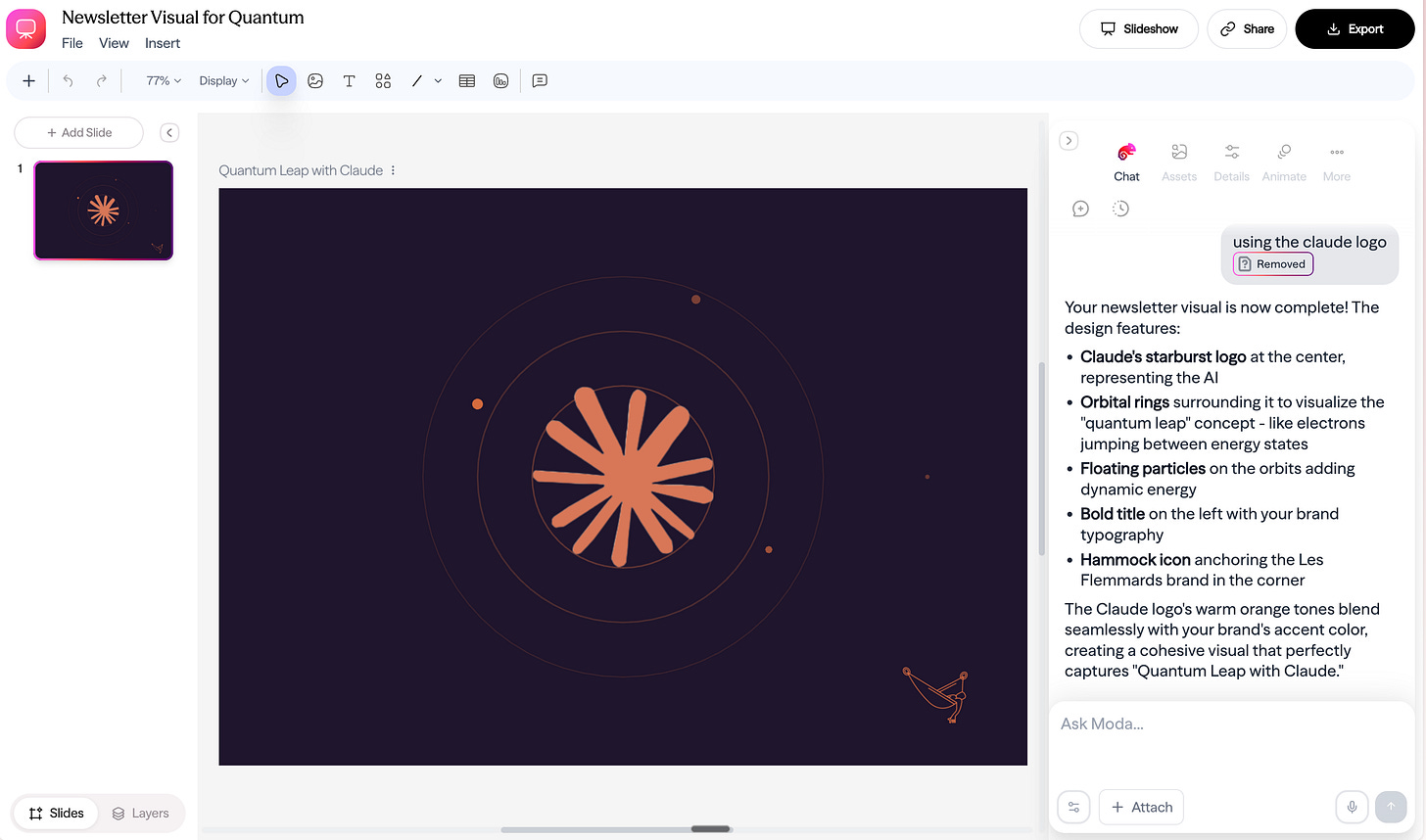Click the hammock icon on the slide
This screenshot has height=840, width=1426.
pyautogui.click(x=936, y=694)
